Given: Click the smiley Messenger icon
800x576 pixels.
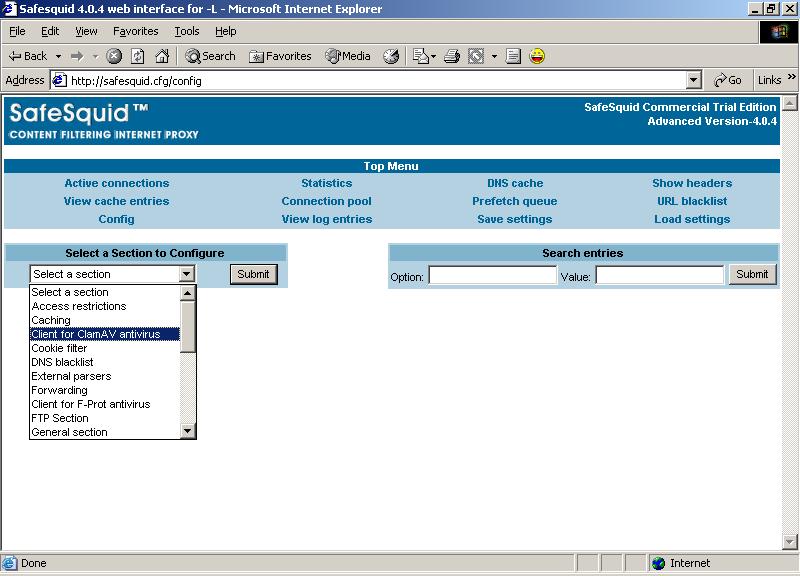Looking at the screenshot, I should pos(537,56).
